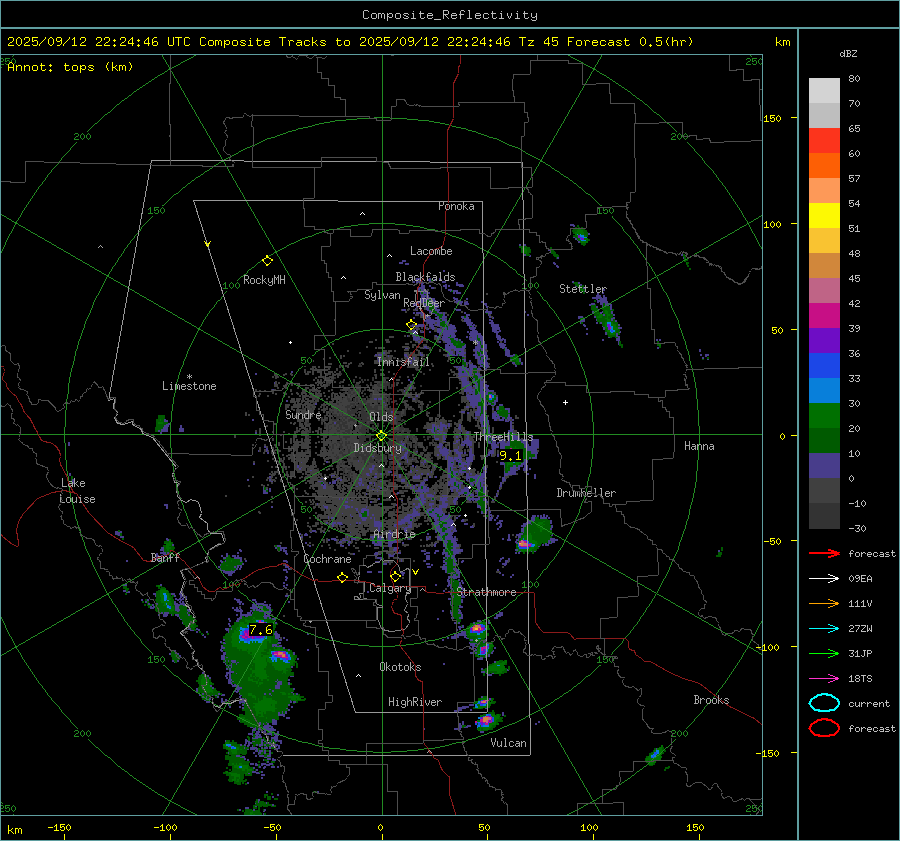This screenshot has width=900, height=841.
Task: Click the Composite_Reflectivity title text
Action: 450,15
